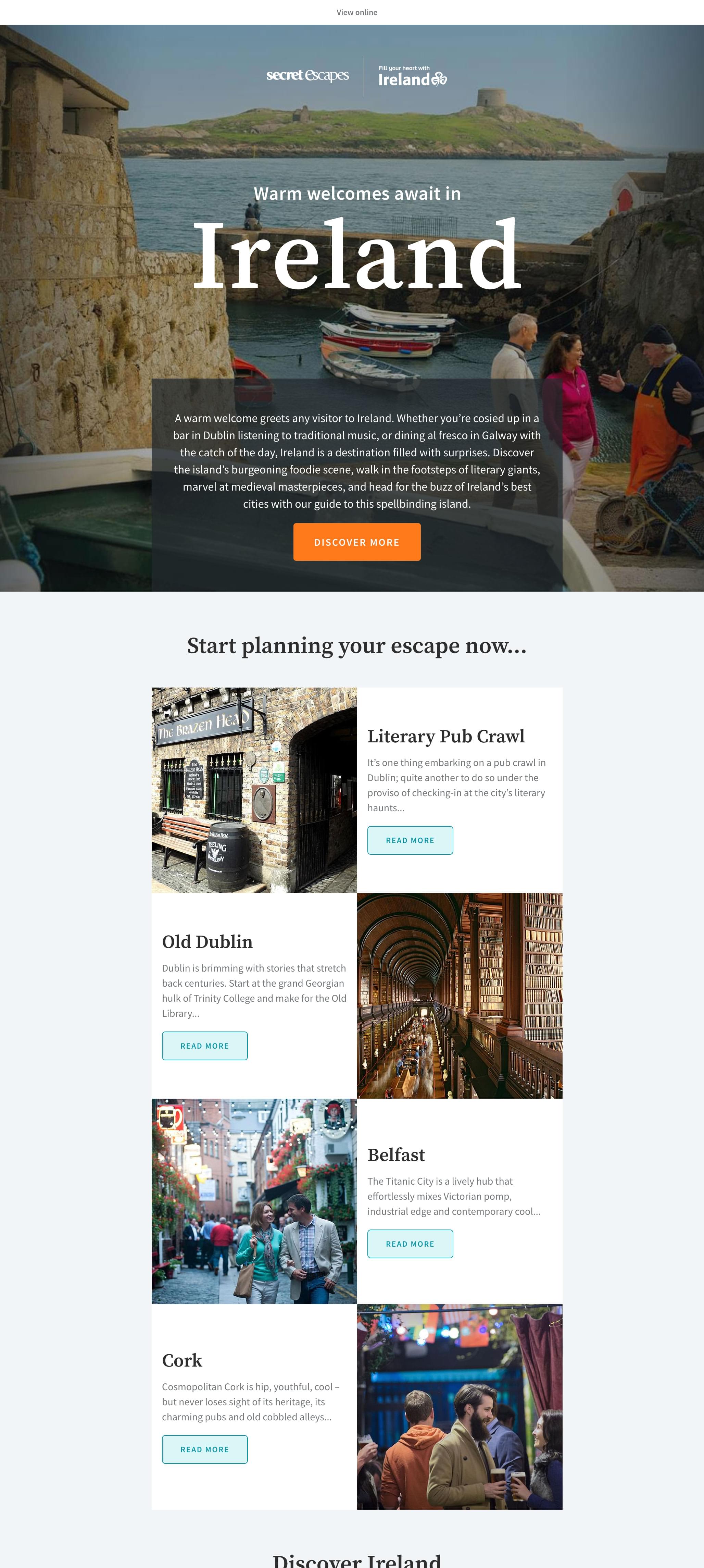Screen dimensions: 704x1568
Task: Click the Start planning your escape heading
Action: pos(356,646)
